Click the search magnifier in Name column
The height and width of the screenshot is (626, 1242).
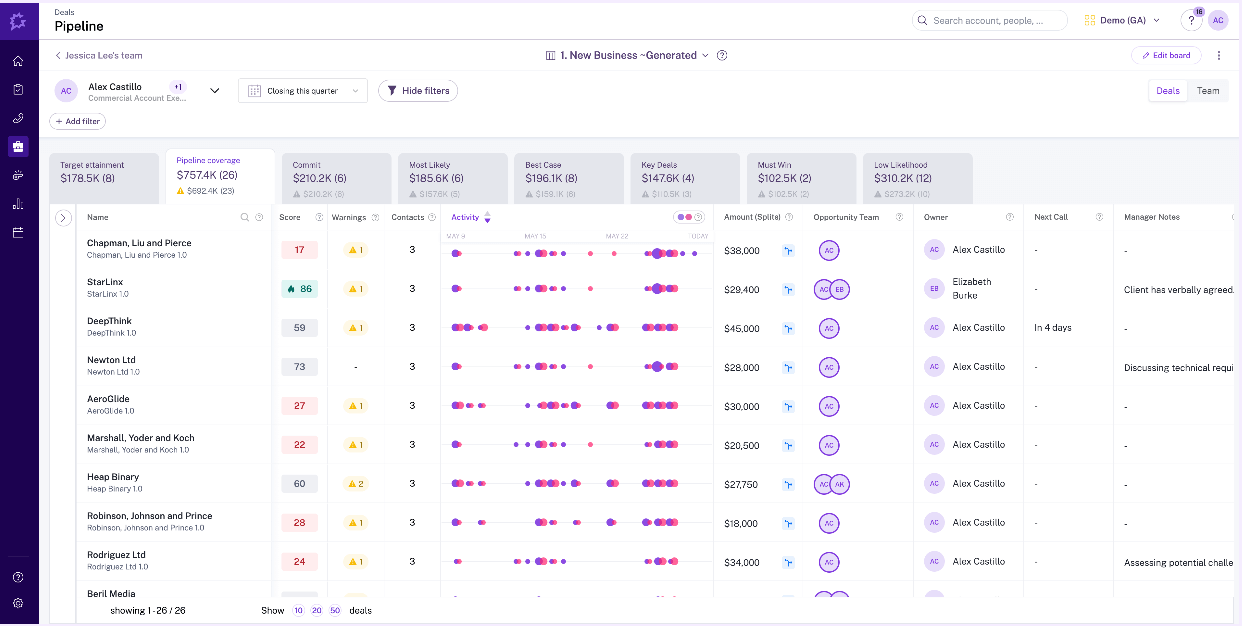[x=245, y=217]
